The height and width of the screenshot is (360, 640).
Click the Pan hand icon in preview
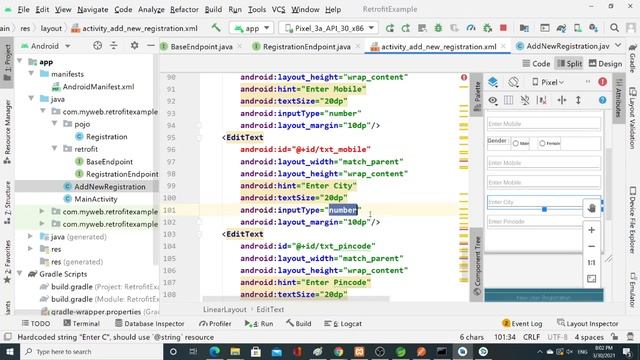click(591, 209)
